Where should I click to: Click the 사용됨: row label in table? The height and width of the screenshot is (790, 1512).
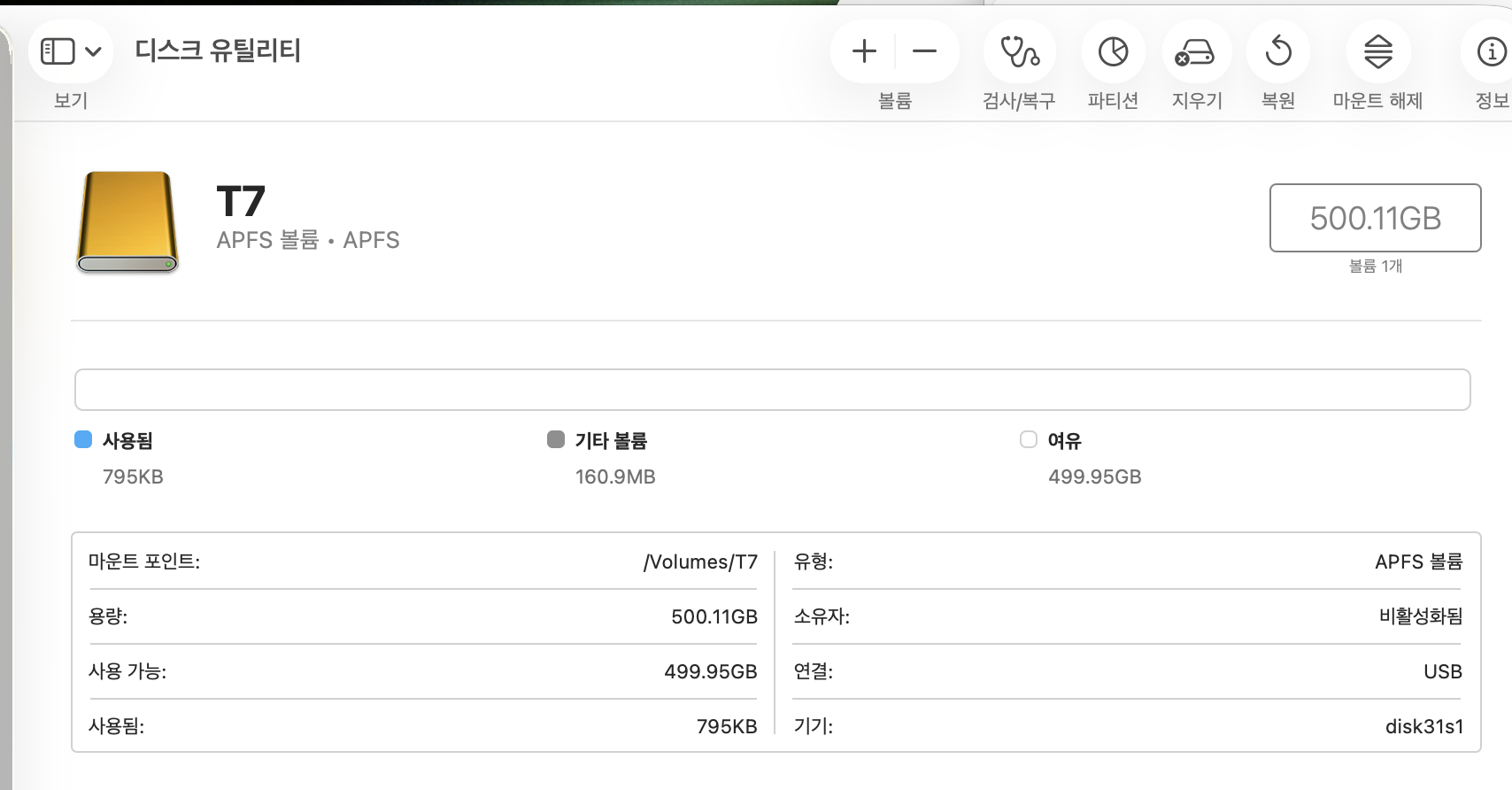click(116, 726)
